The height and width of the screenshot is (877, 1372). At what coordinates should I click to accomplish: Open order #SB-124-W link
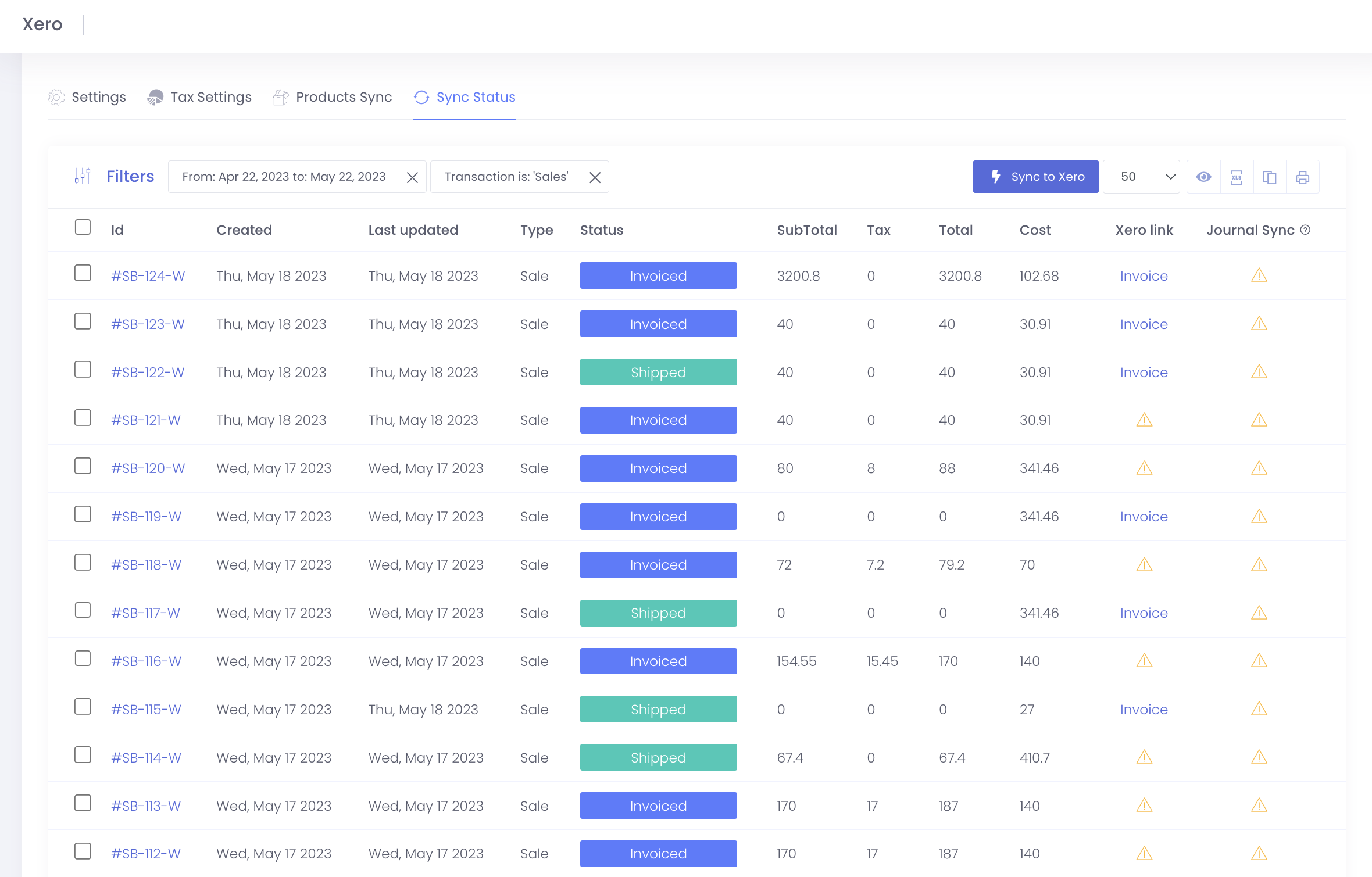coord(148,276)
